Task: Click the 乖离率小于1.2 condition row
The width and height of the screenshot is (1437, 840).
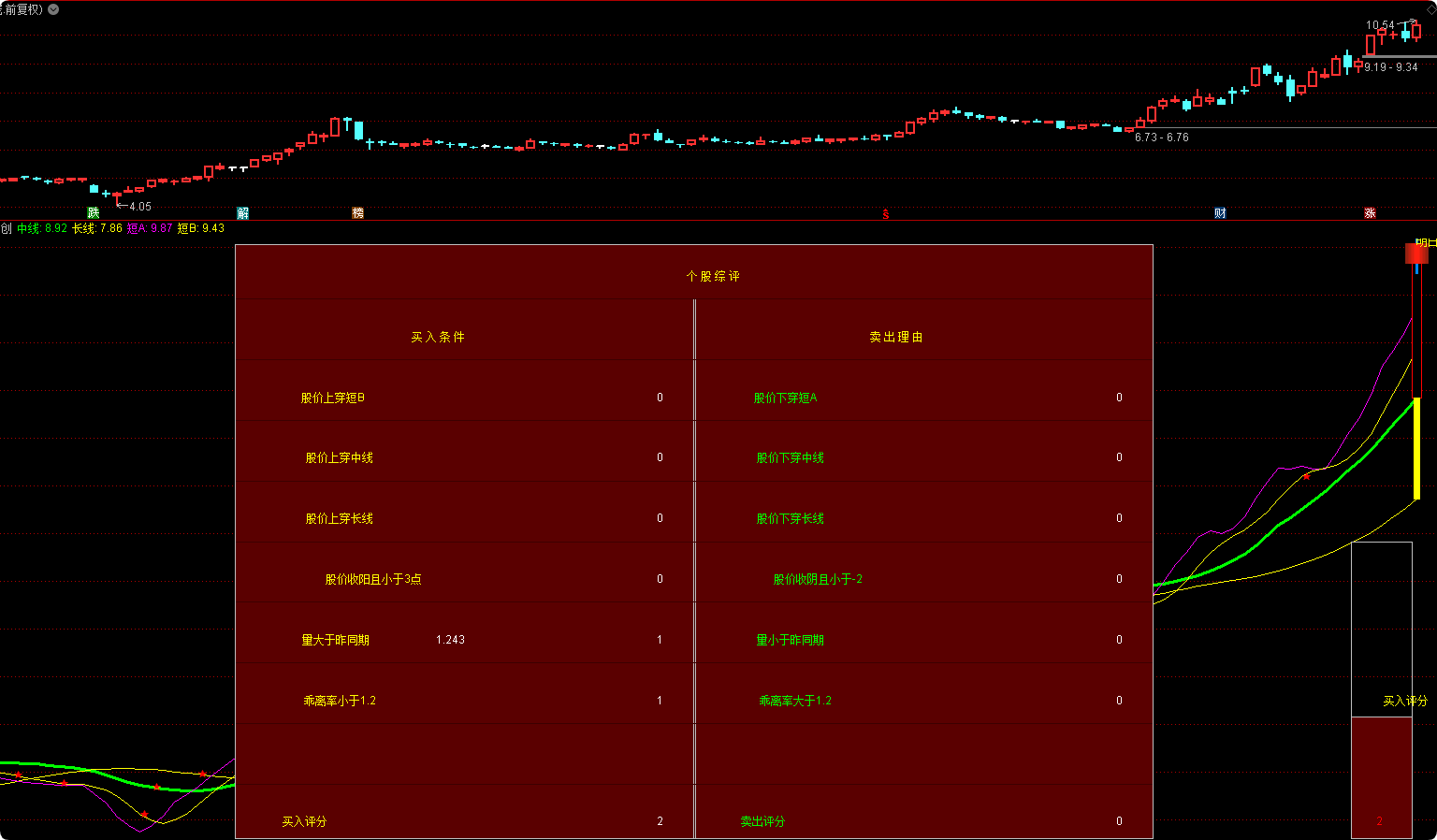Action: point(340,701)
